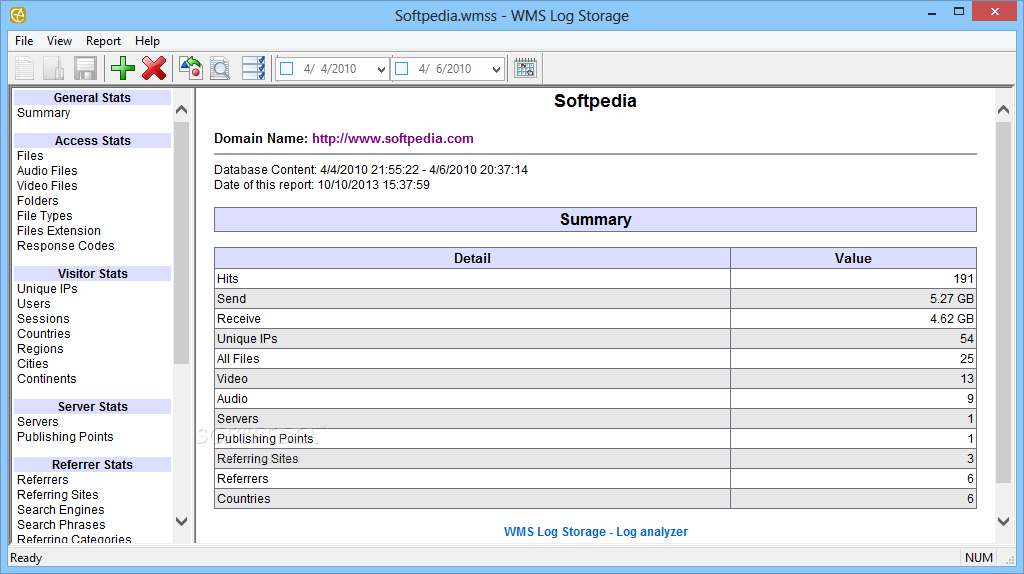This screenshot has height=574, width=1024.
Task: Click the Hits row in summary table
Action: click(x=595, y=279)
